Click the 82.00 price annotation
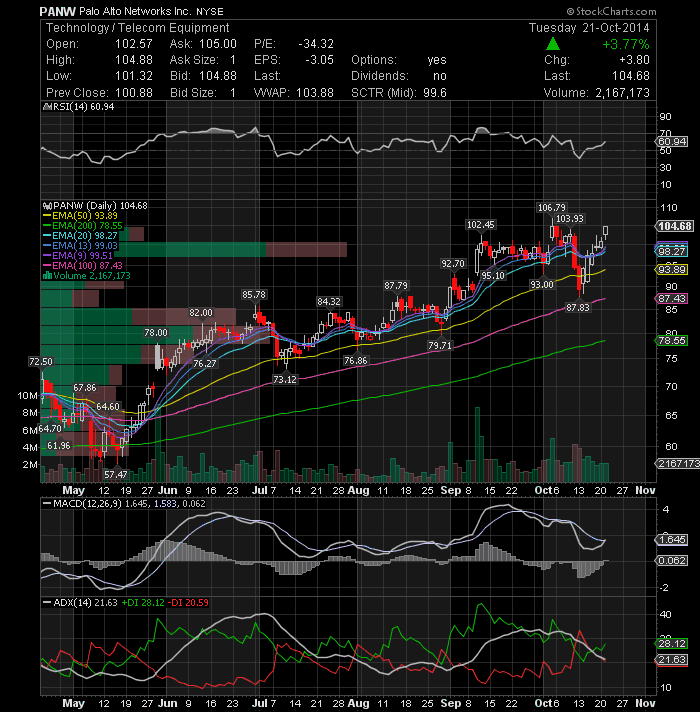The width and height of the screenshot is (700, 712). [x=201, y=312]
